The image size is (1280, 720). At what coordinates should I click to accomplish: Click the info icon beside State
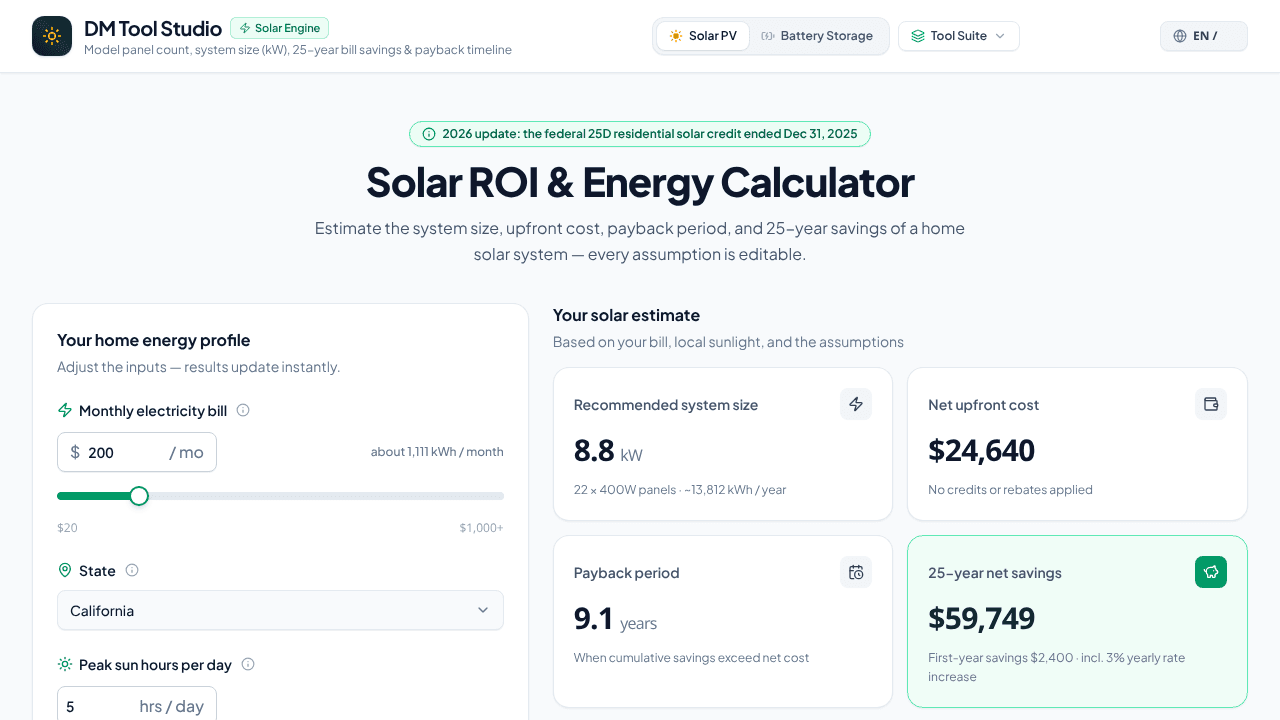pos(132,570)
